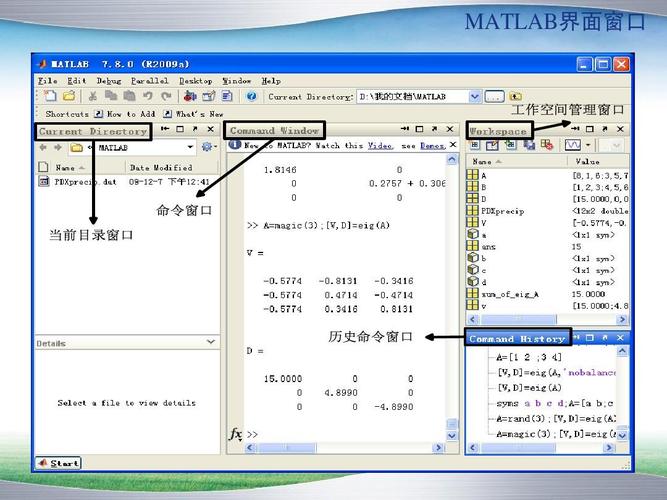Image resolution: width=667 pixels, height=500 pixels.
Task: Click forward arrow in Current Directory panel
Action: (57, 148)
